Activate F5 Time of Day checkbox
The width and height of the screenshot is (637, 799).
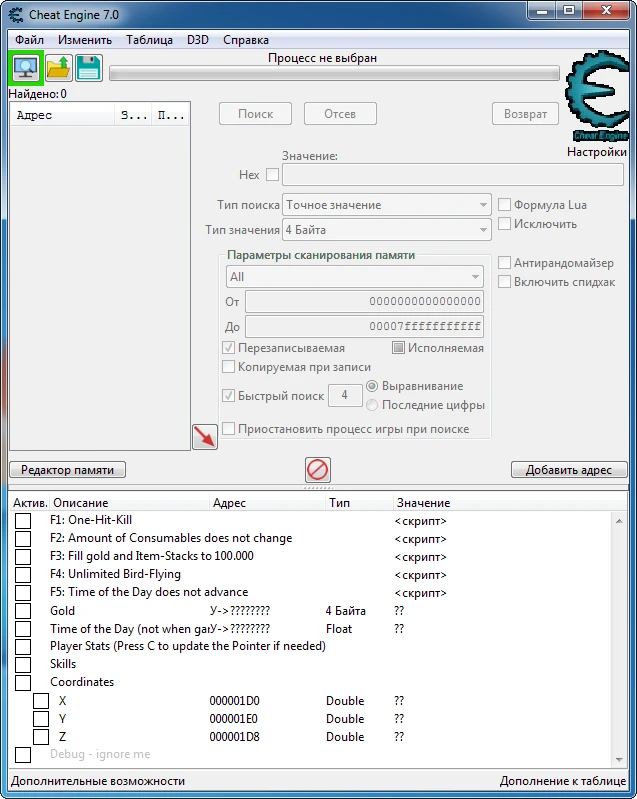(x=23, y=593)
